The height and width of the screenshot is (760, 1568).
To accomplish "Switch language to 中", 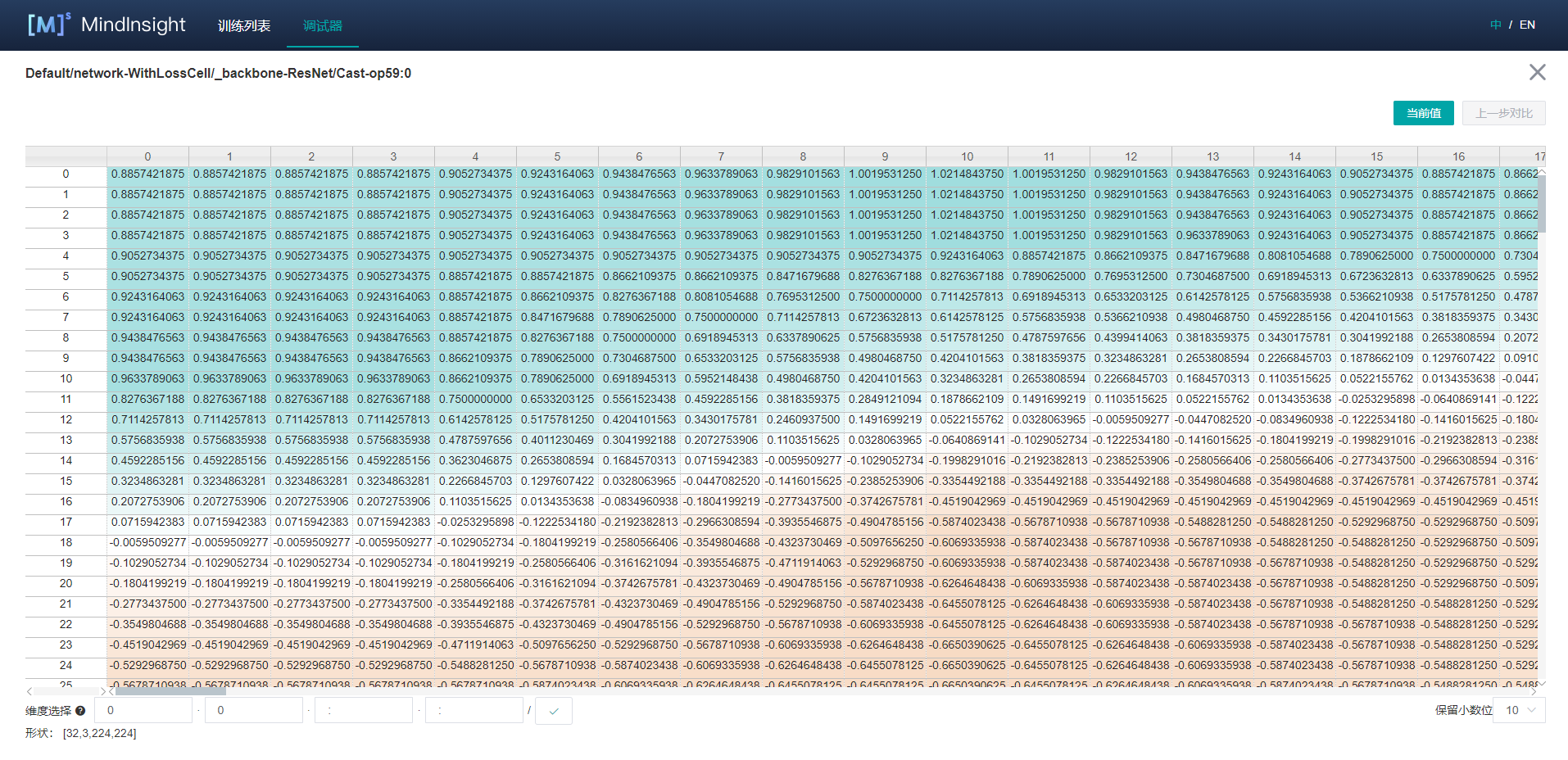I will [x=1495, y=25].
